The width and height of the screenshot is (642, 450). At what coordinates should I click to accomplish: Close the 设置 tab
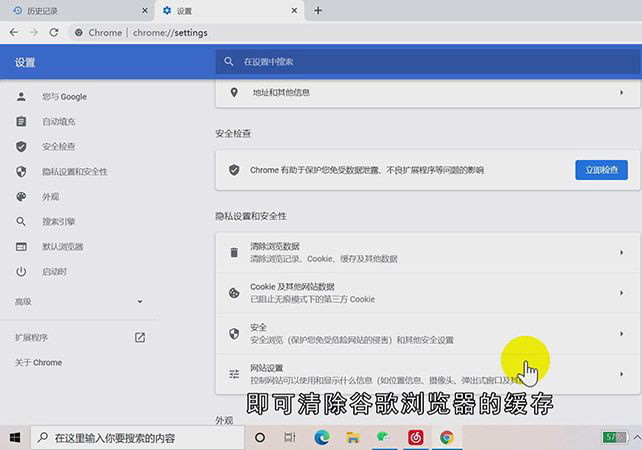[x=294, y=11]
